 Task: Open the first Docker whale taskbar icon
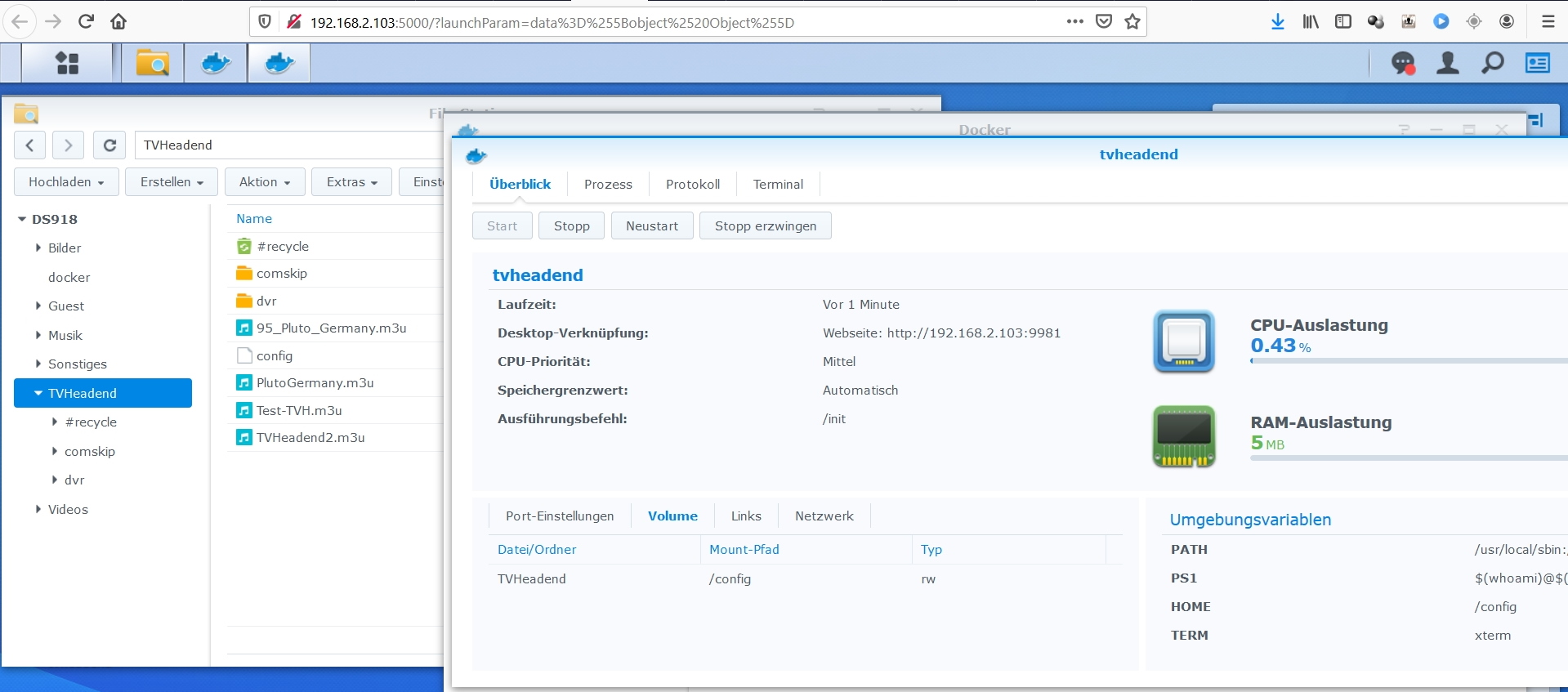point(216,63)
